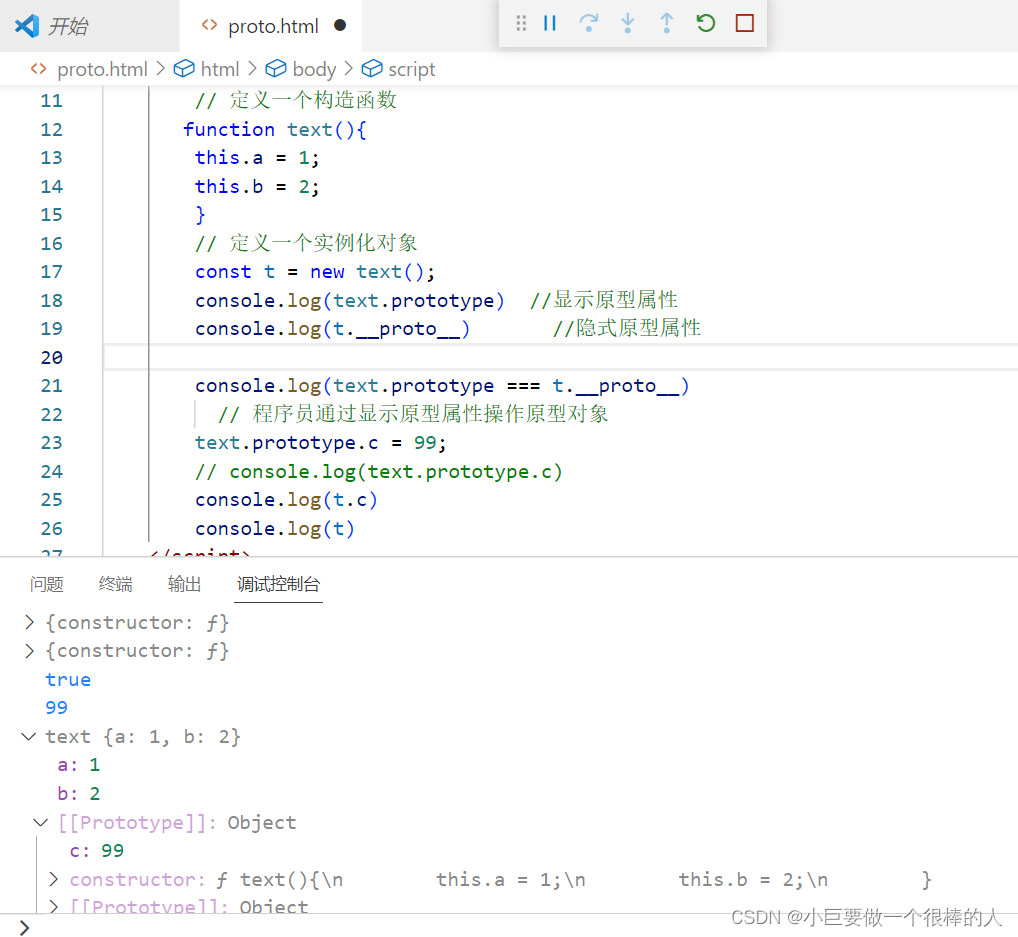Open the 输出 panel tab
Viewport: 1018px width, 937px height.
[x=184, y=584]
